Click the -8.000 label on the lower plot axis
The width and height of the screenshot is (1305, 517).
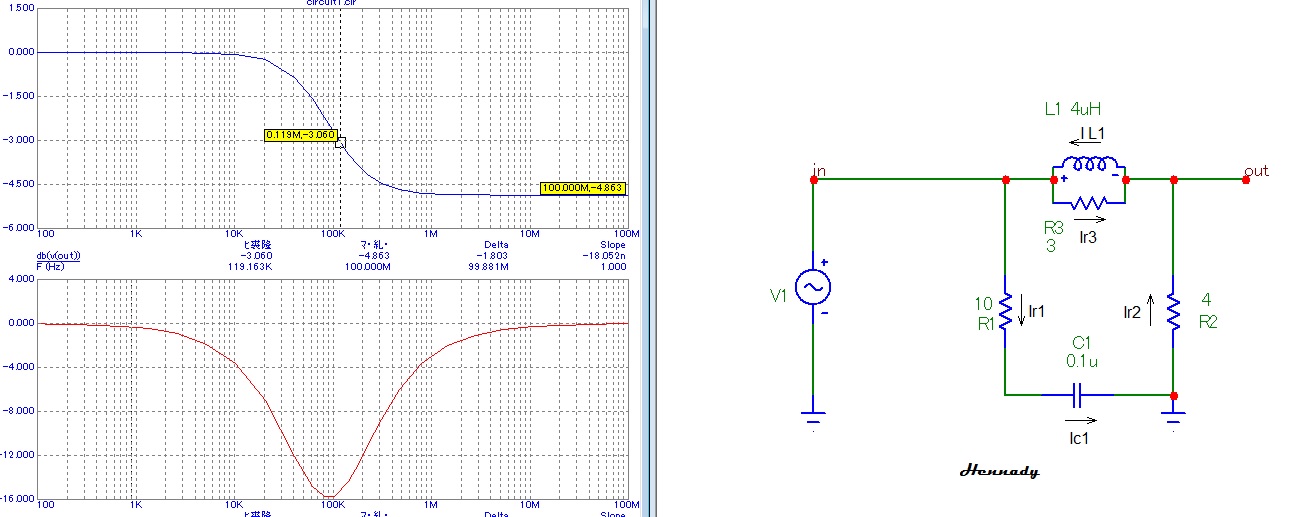coord(21,411)
